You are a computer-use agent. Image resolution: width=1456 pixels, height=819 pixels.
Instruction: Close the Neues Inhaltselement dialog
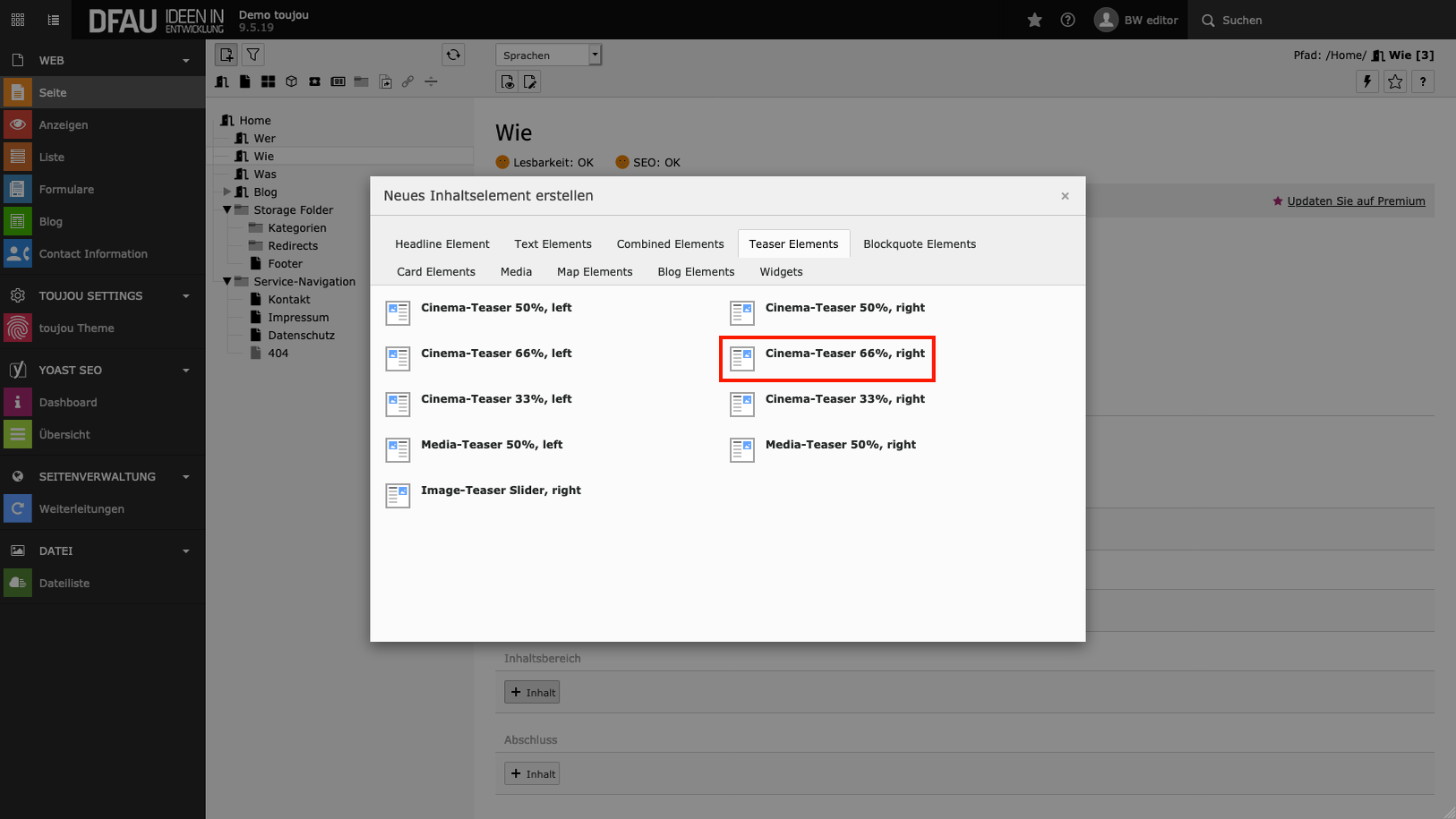click(1065, 196)
